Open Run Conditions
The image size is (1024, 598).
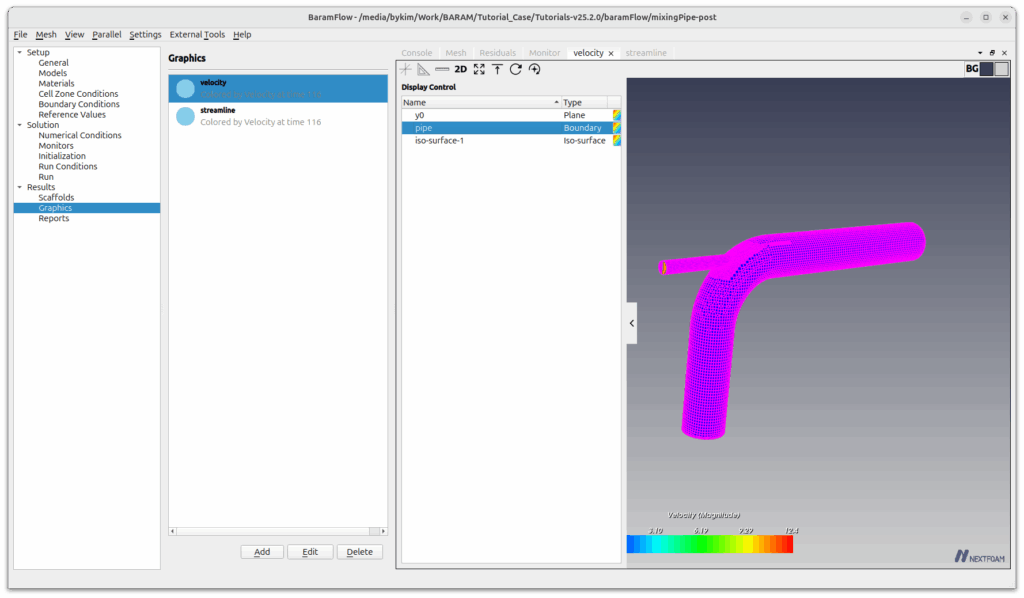[x=68, y=166]
